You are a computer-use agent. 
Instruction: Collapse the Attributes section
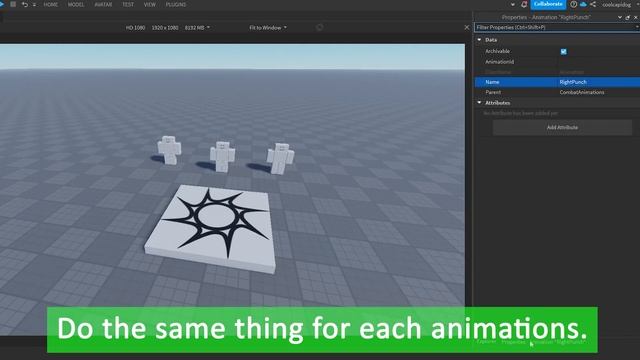[x=479, y=102]
